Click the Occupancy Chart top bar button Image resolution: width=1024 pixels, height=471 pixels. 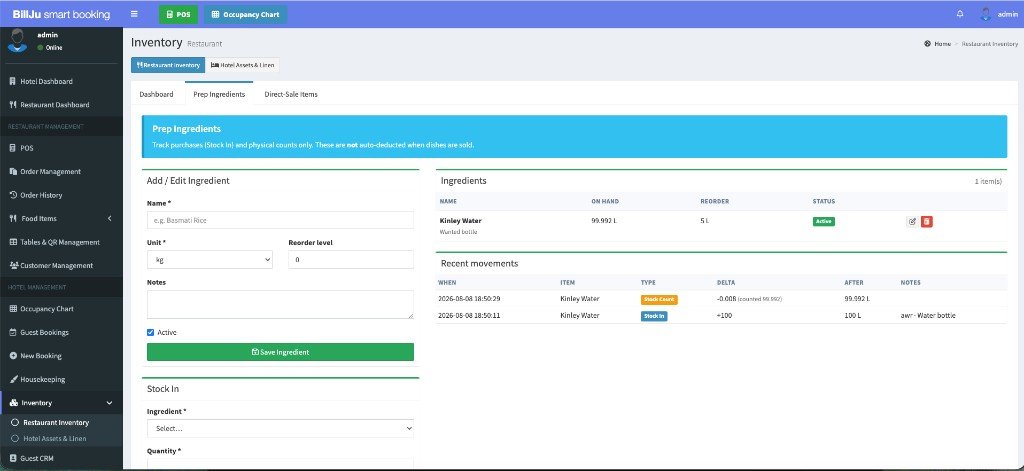click(246, 14)
